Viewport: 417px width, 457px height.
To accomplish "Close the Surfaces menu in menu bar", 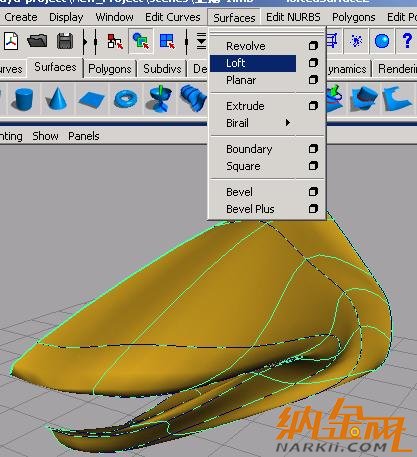I will 234,18.
